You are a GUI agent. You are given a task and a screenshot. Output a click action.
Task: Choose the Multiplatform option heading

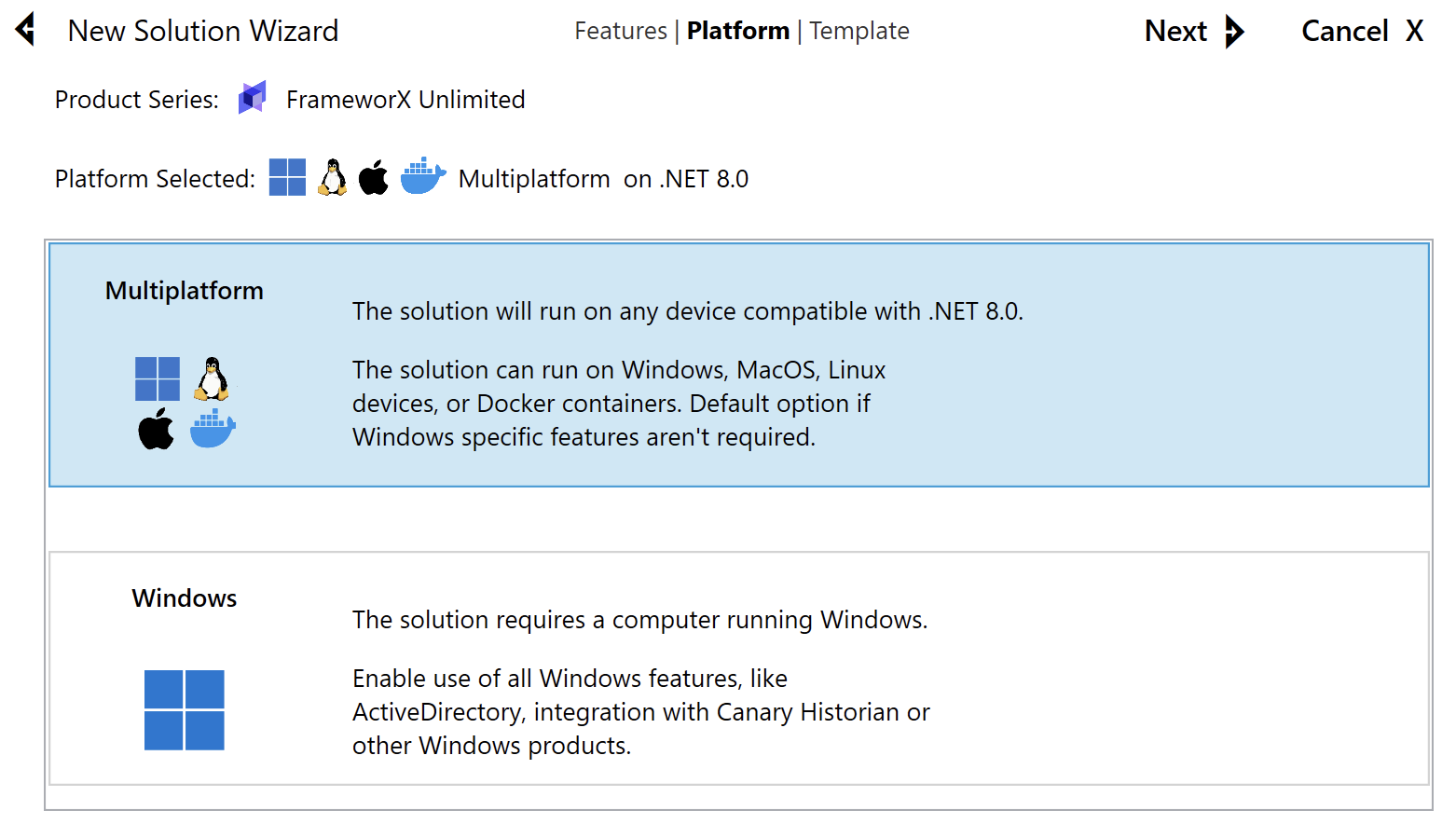(x=185, y=291)
